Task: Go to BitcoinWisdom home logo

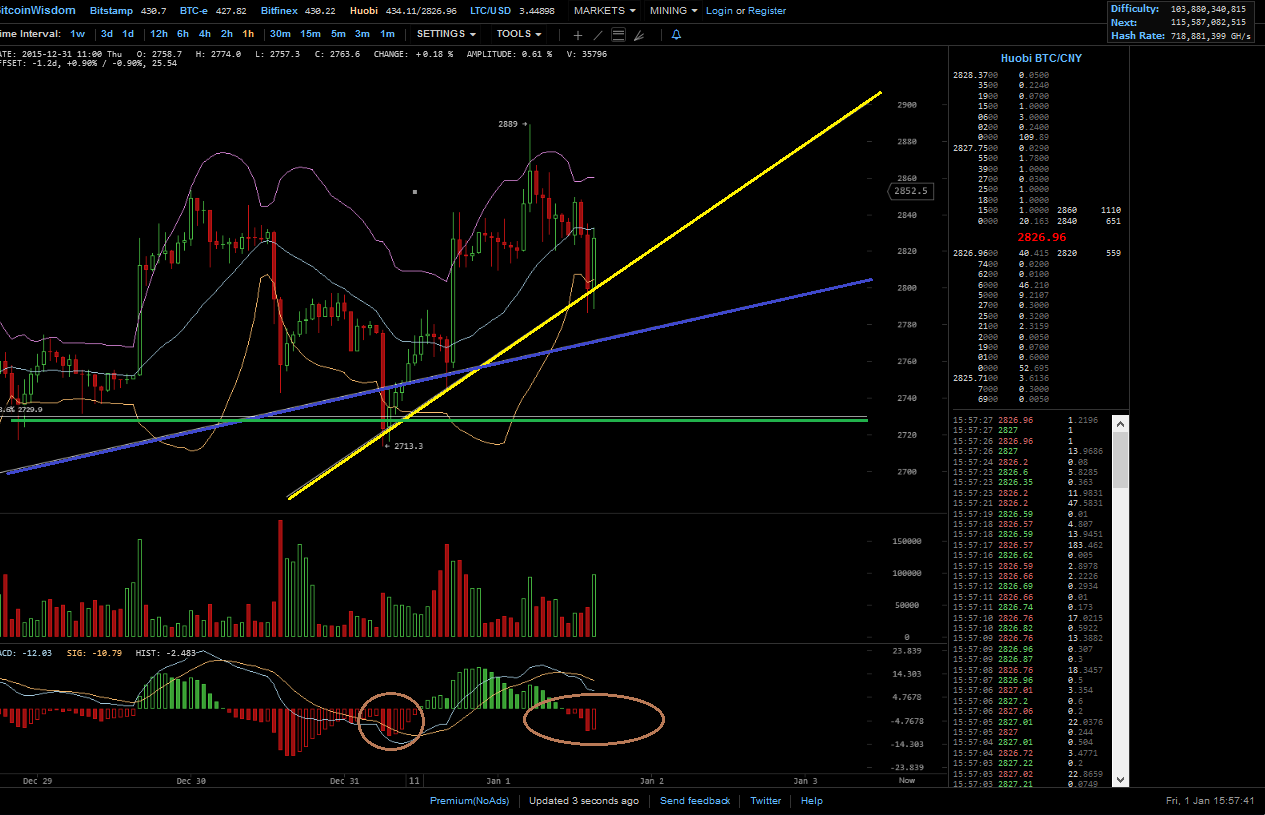Action: pos(39,11)
